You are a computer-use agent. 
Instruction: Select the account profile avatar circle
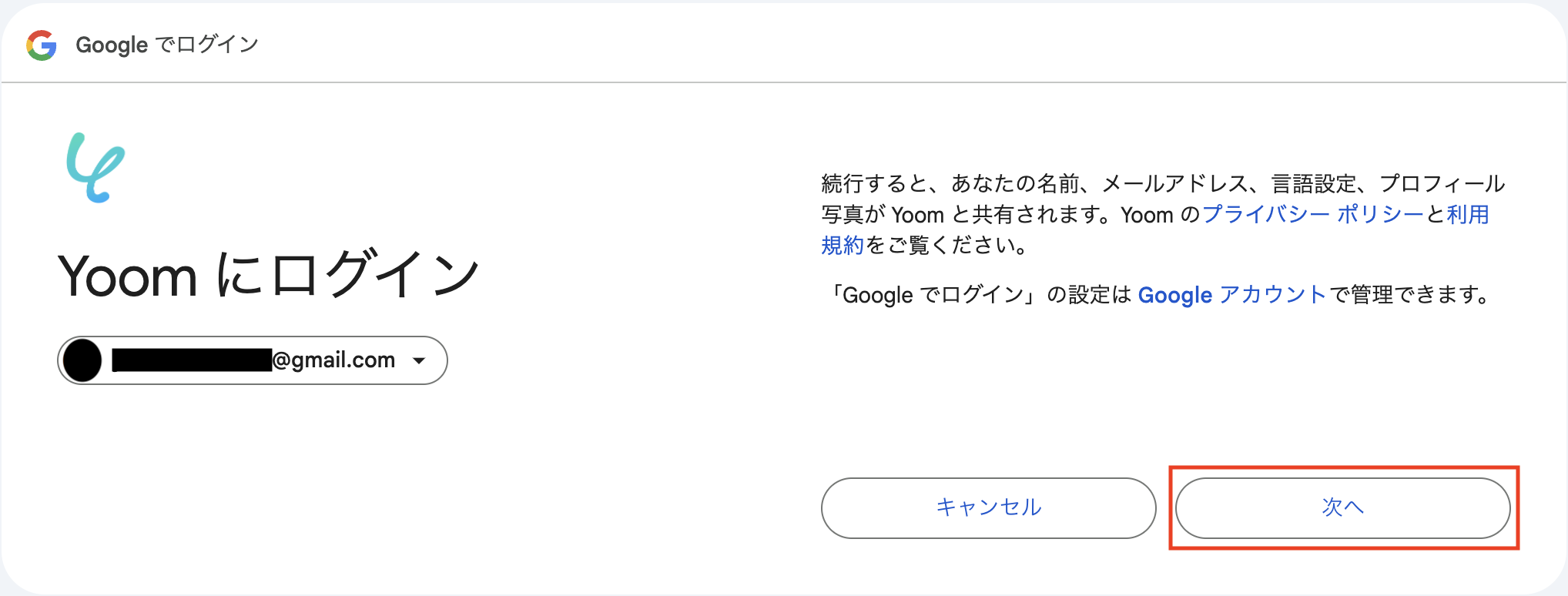click(x=85, y=360)
